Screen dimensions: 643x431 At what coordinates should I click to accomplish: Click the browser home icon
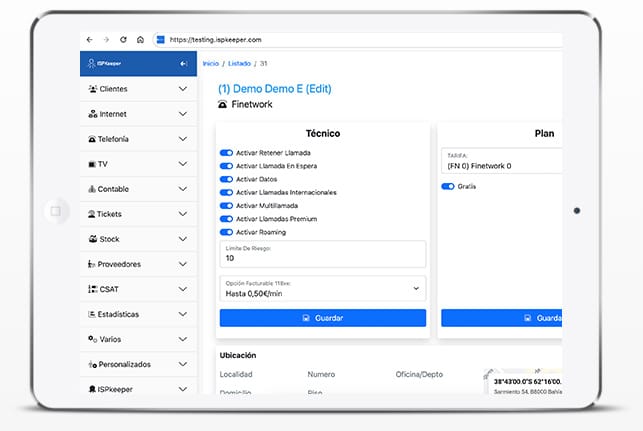(x=140, y=39)
